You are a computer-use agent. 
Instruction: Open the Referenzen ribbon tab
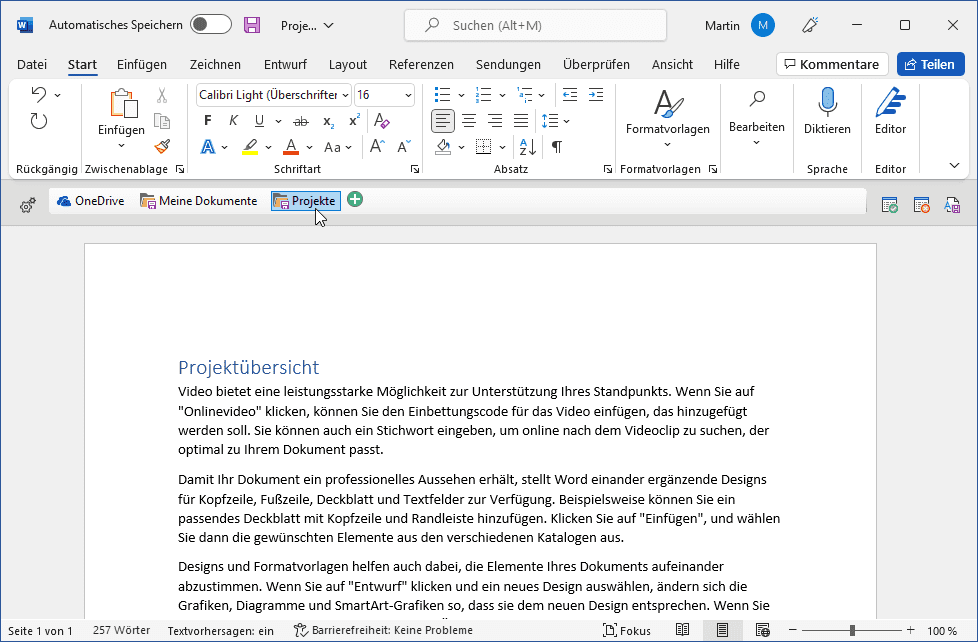(x=421, y=65)
